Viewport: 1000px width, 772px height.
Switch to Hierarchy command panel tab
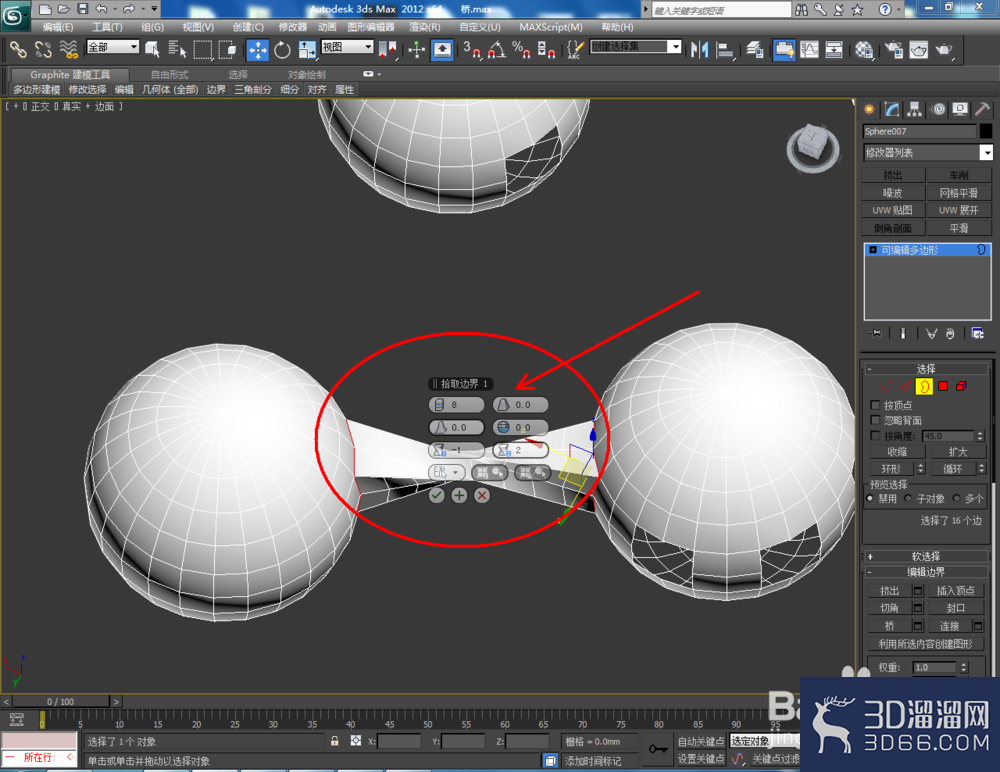pyautogui.click(x=915, y=109)
